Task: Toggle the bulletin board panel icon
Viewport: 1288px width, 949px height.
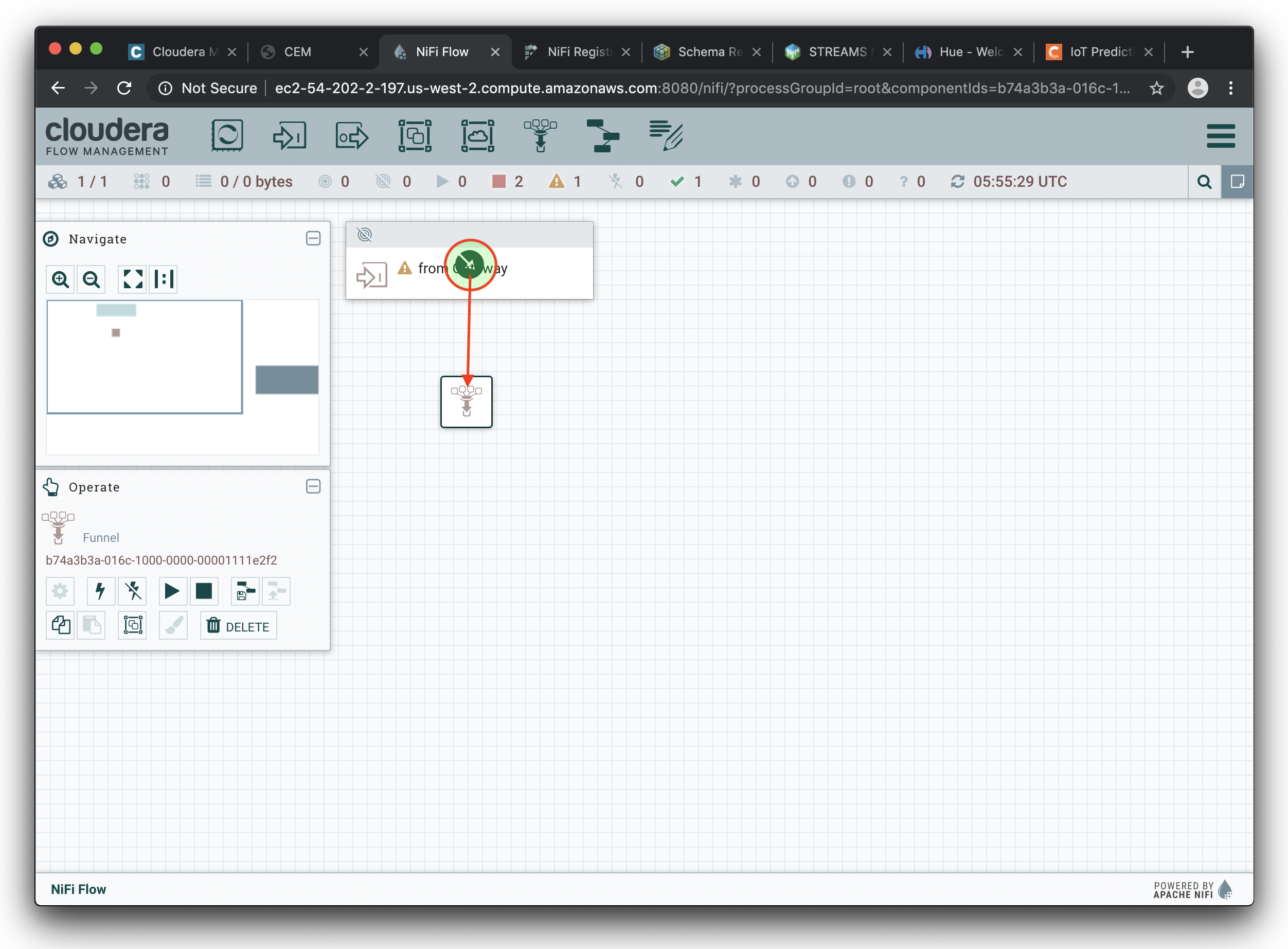Action: (1237, 182)
